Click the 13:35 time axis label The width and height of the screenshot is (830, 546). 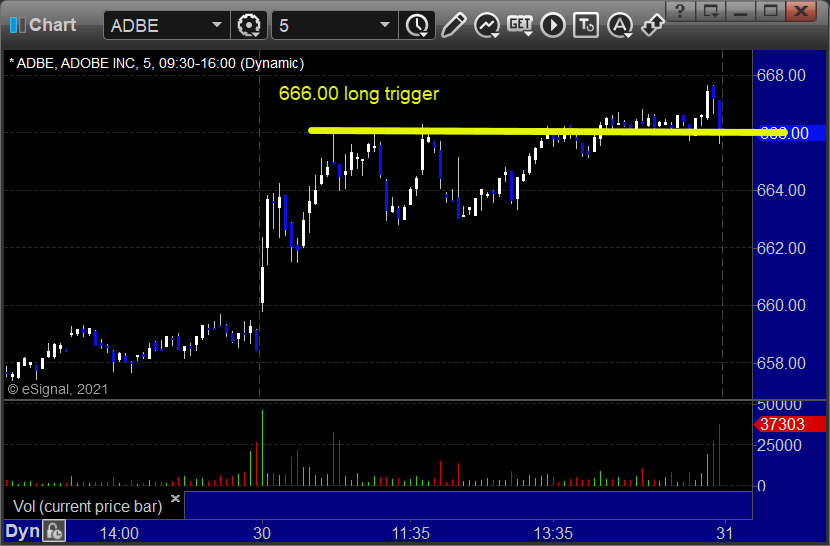pyautogui.click(x=553, y=533)
